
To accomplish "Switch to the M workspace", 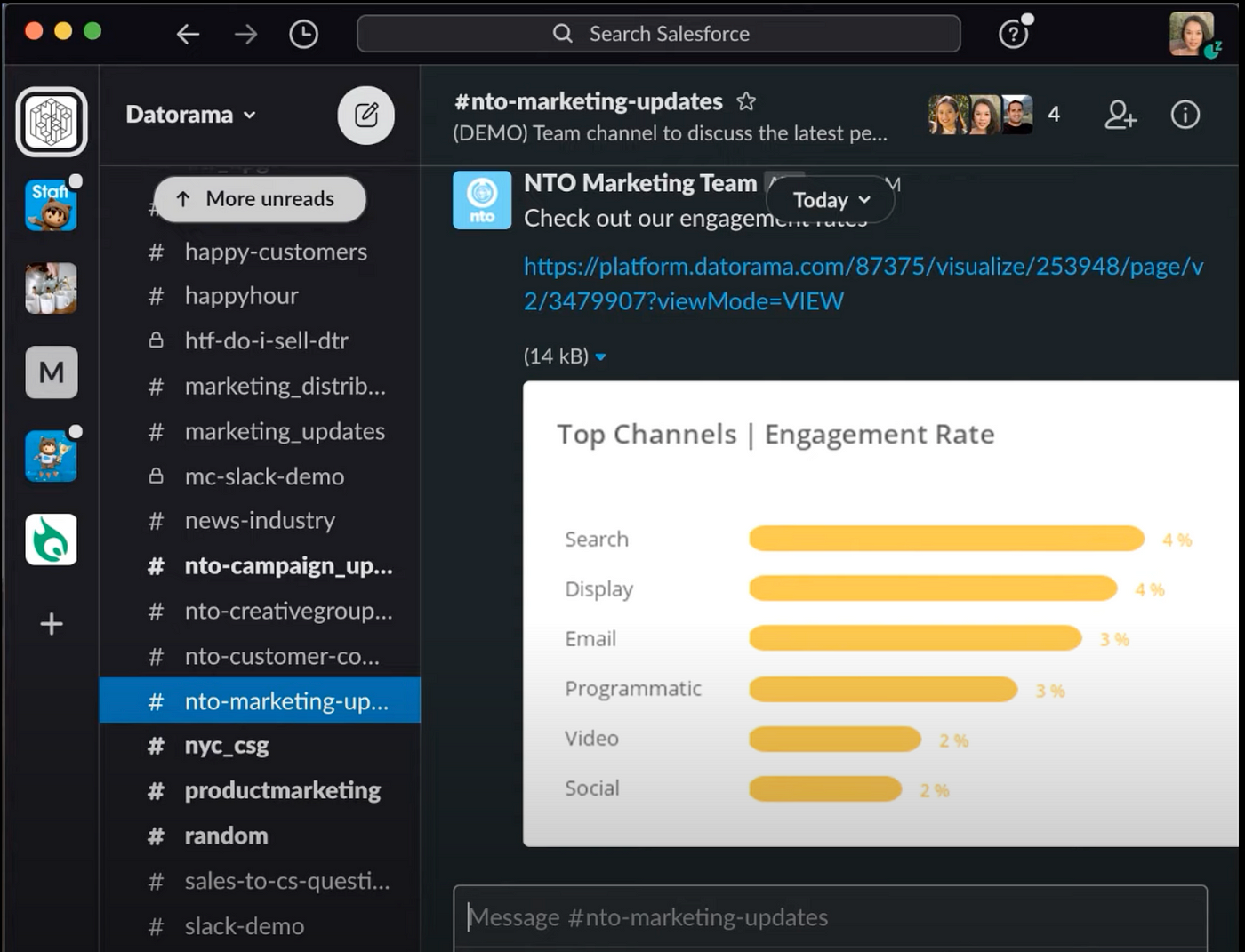I will [x=51, y=372].
